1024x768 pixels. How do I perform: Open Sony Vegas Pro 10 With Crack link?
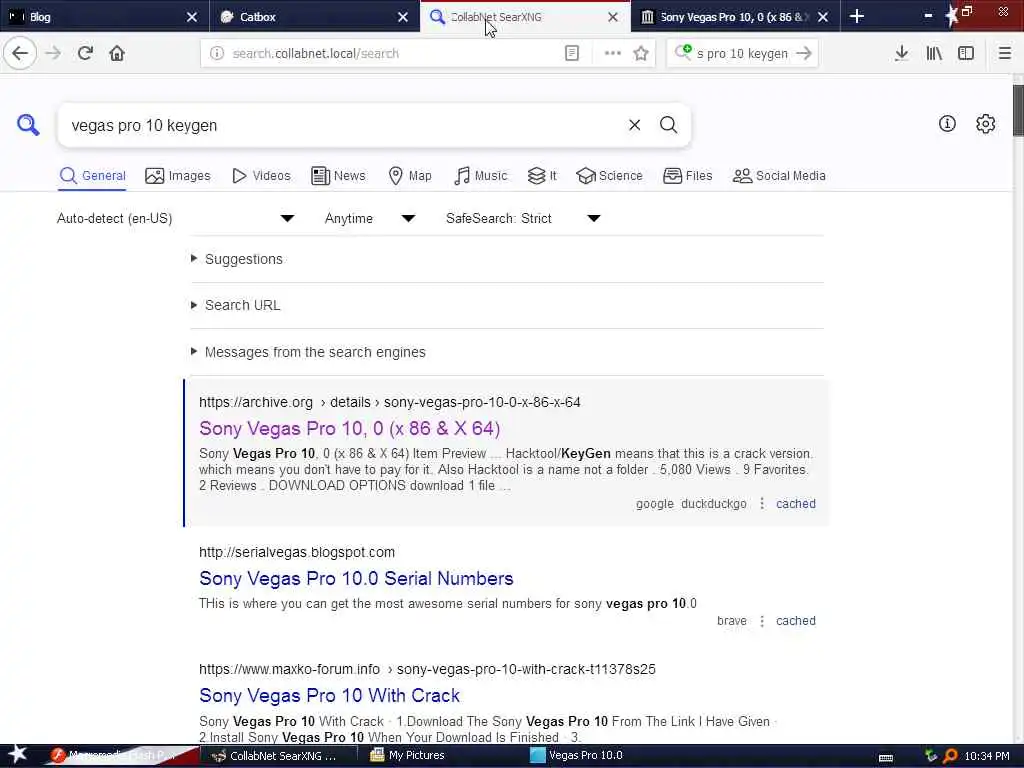coord(329,696)
